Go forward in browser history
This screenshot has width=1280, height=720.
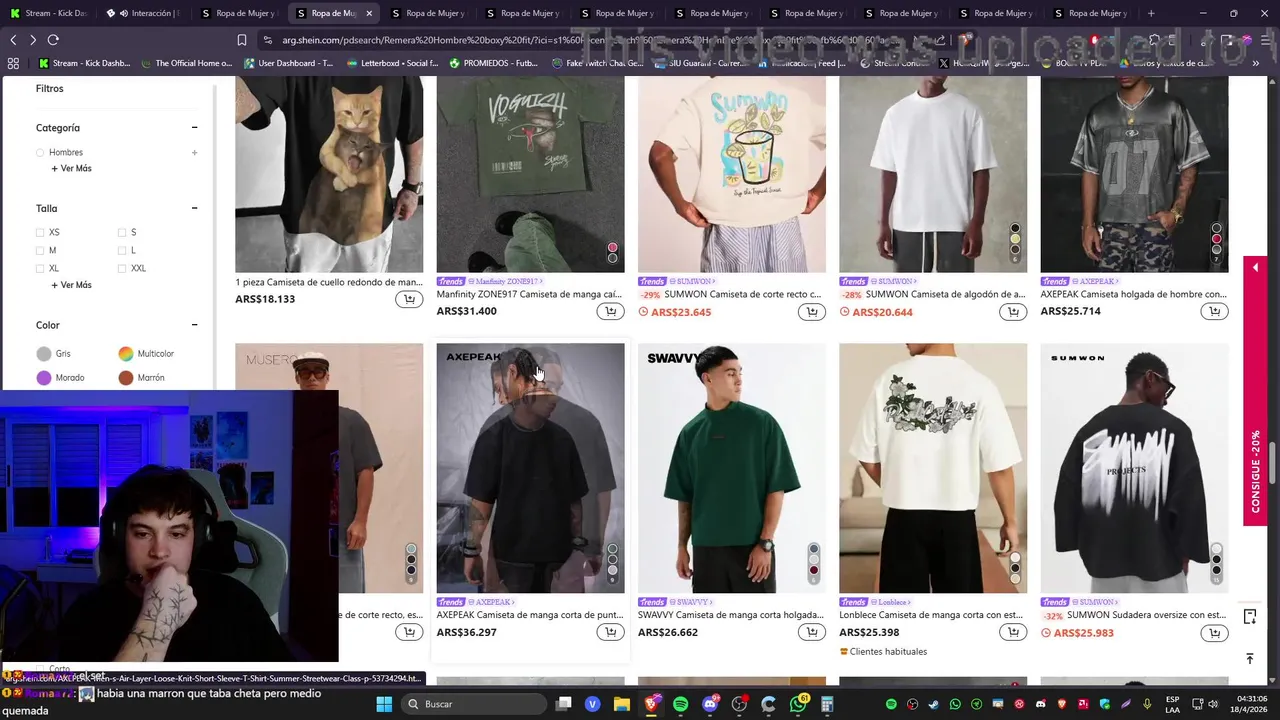click(x=33, y=40)
